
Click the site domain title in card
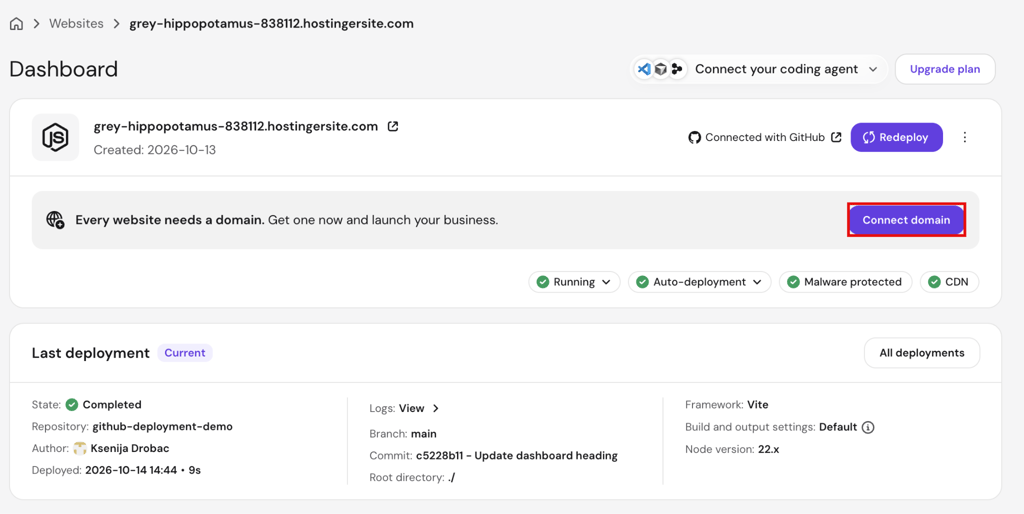pyautogui.click(x=236, y=126)
